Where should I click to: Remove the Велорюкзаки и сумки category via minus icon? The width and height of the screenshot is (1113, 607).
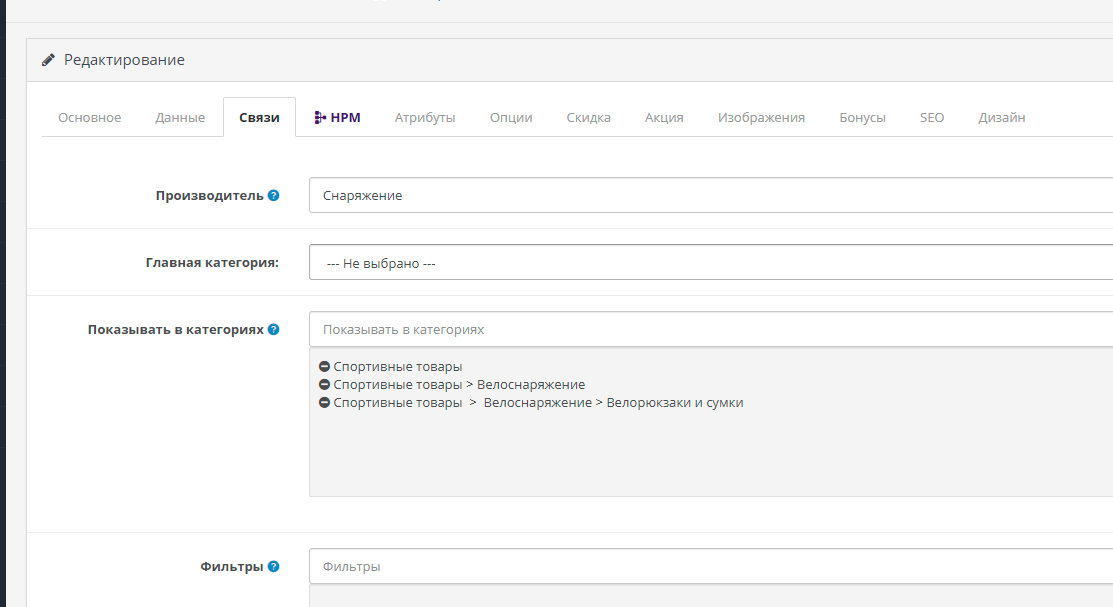[324, 402]
